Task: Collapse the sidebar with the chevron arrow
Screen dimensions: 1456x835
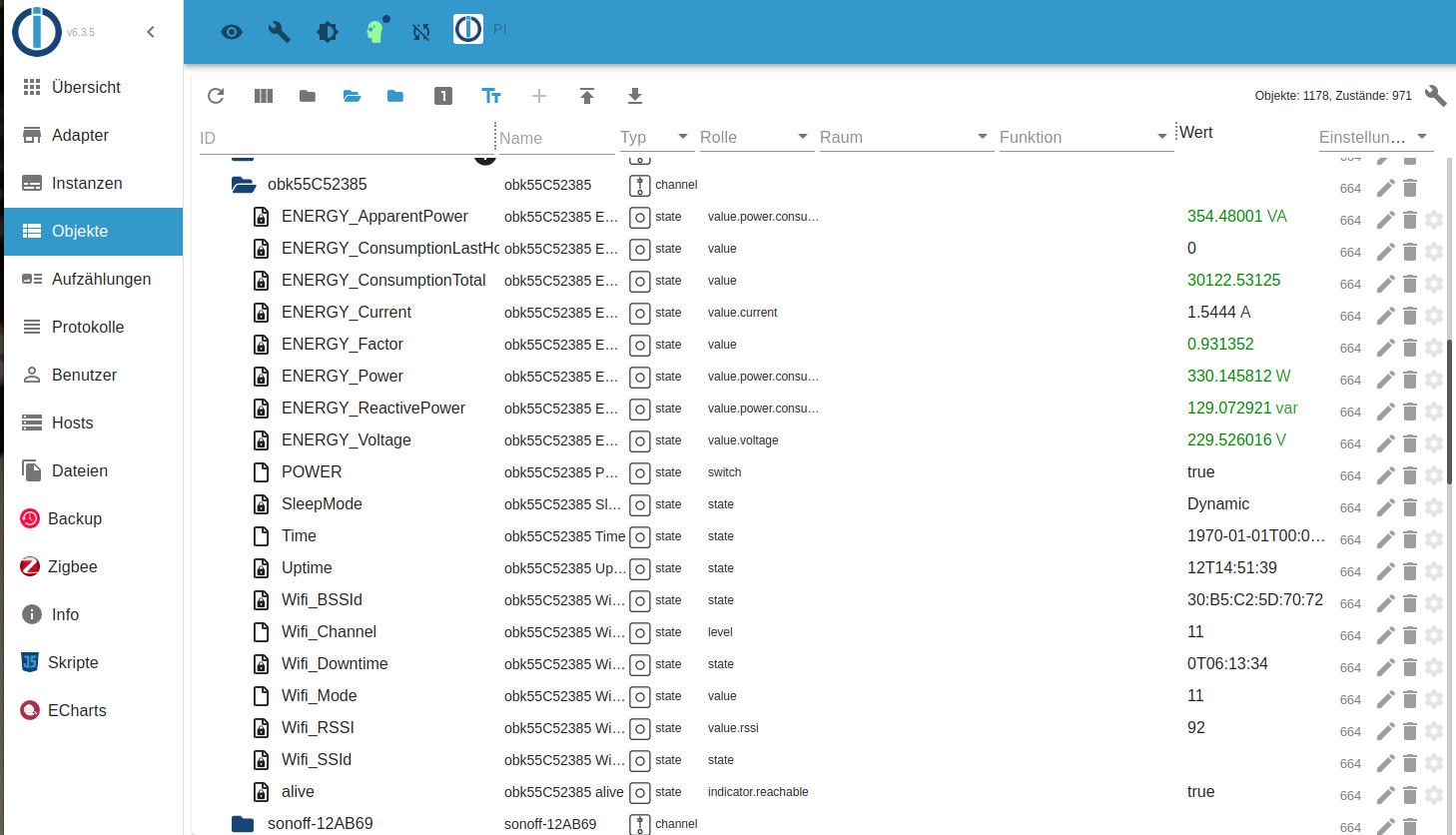Action: (x=151, y=32)
